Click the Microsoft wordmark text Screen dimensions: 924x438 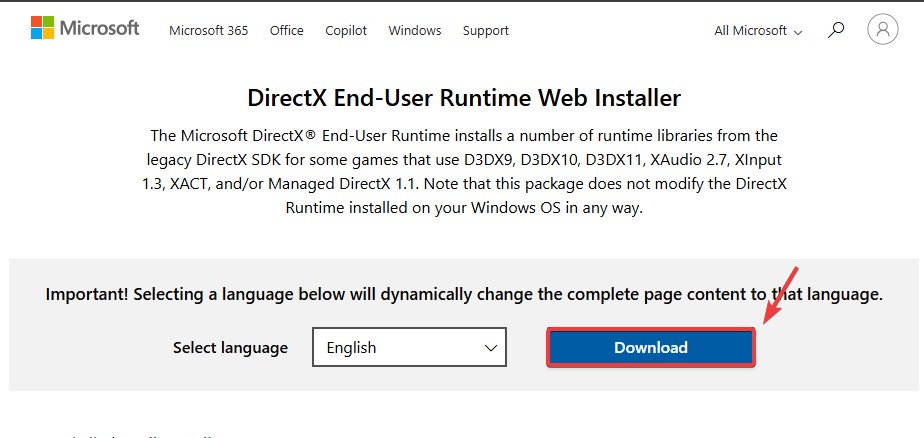99,28
